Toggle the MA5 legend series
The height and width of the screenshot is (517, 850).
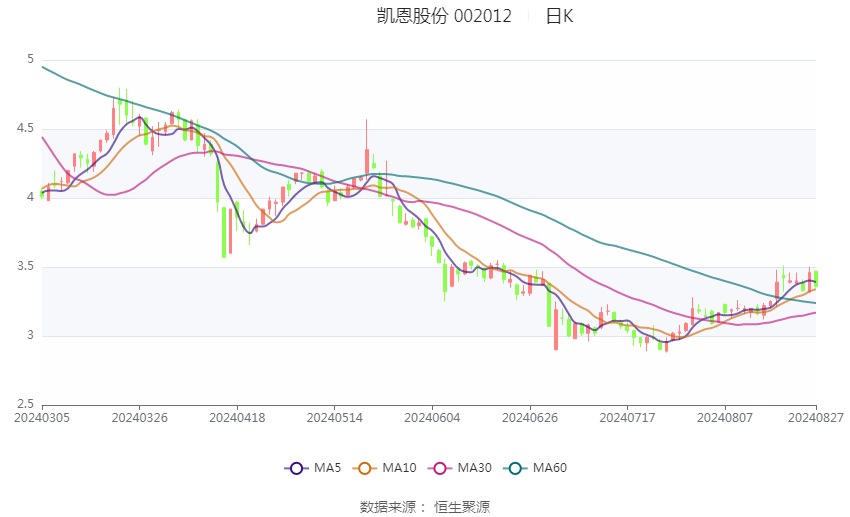[313, 468]
